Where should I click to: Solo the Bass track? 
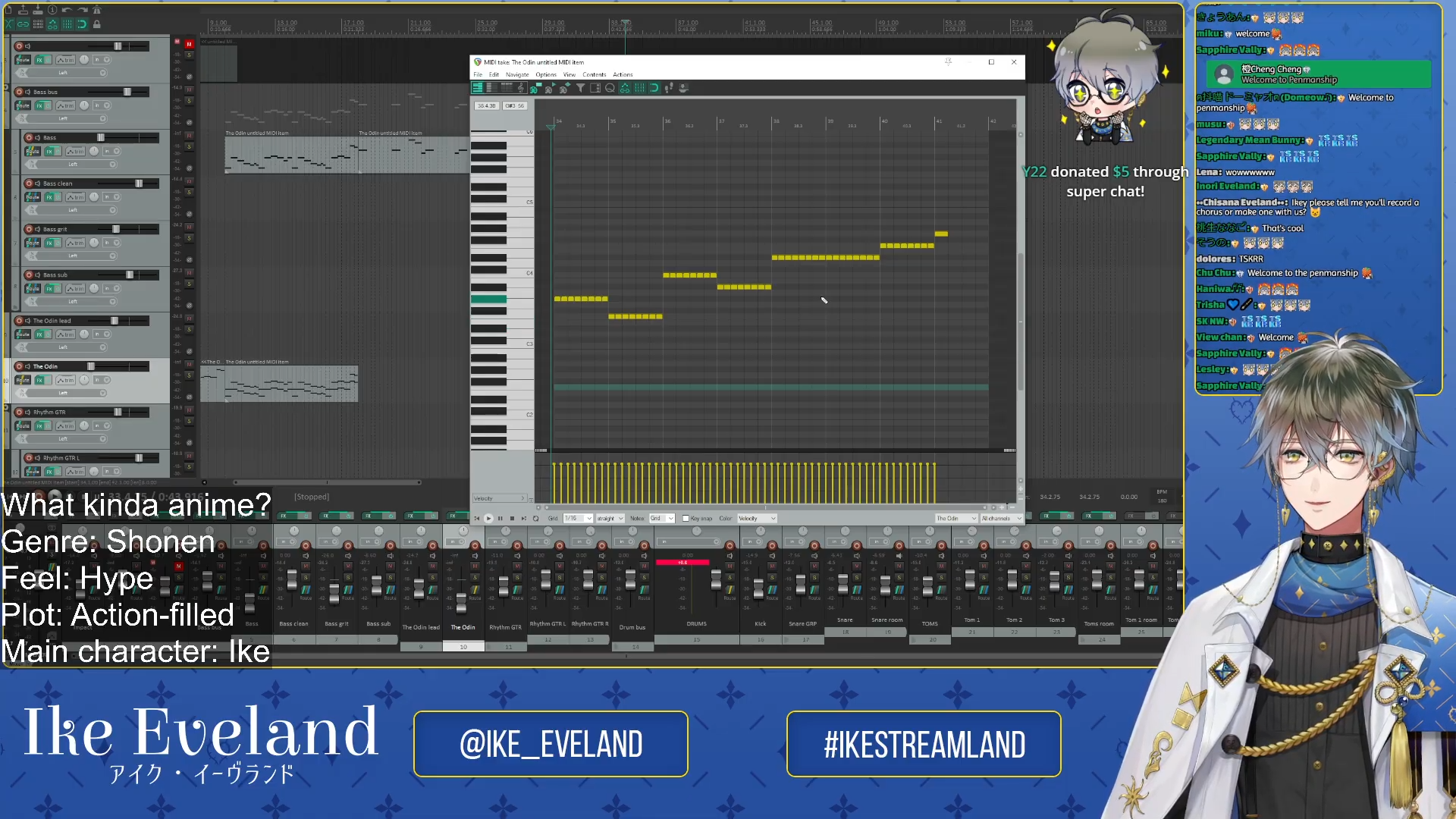click(x=189, y=146)
